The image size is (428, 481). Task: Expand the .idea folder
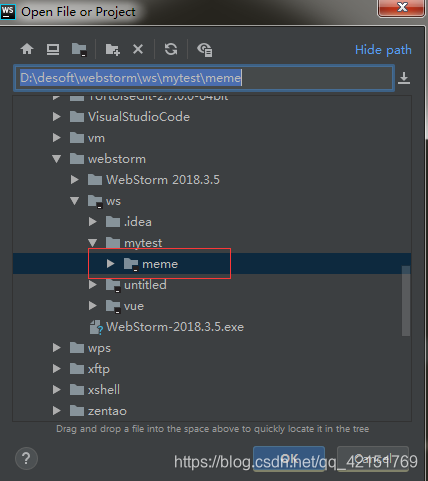93,222
